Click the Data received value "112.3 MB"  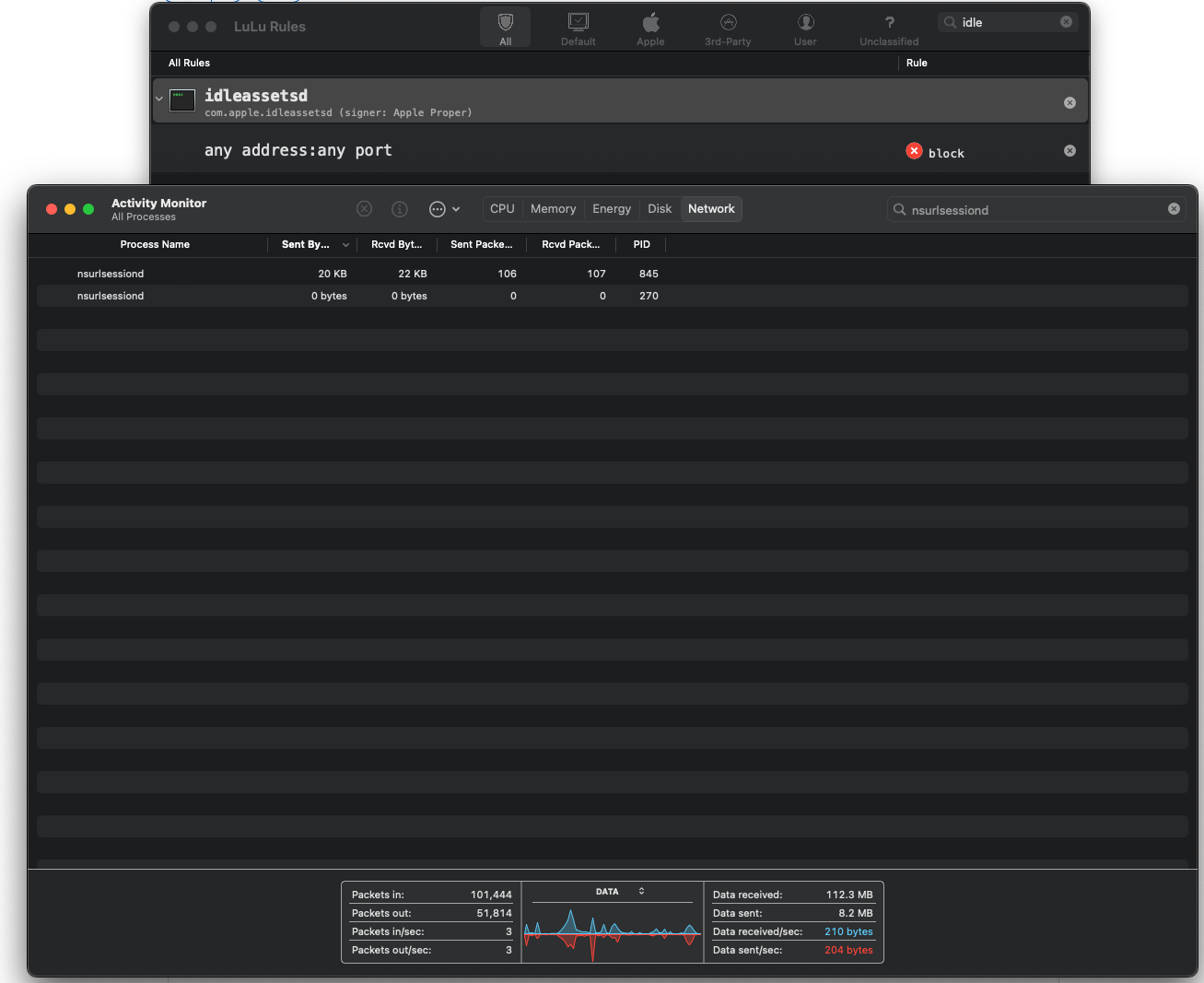click(x=849, y=895)
